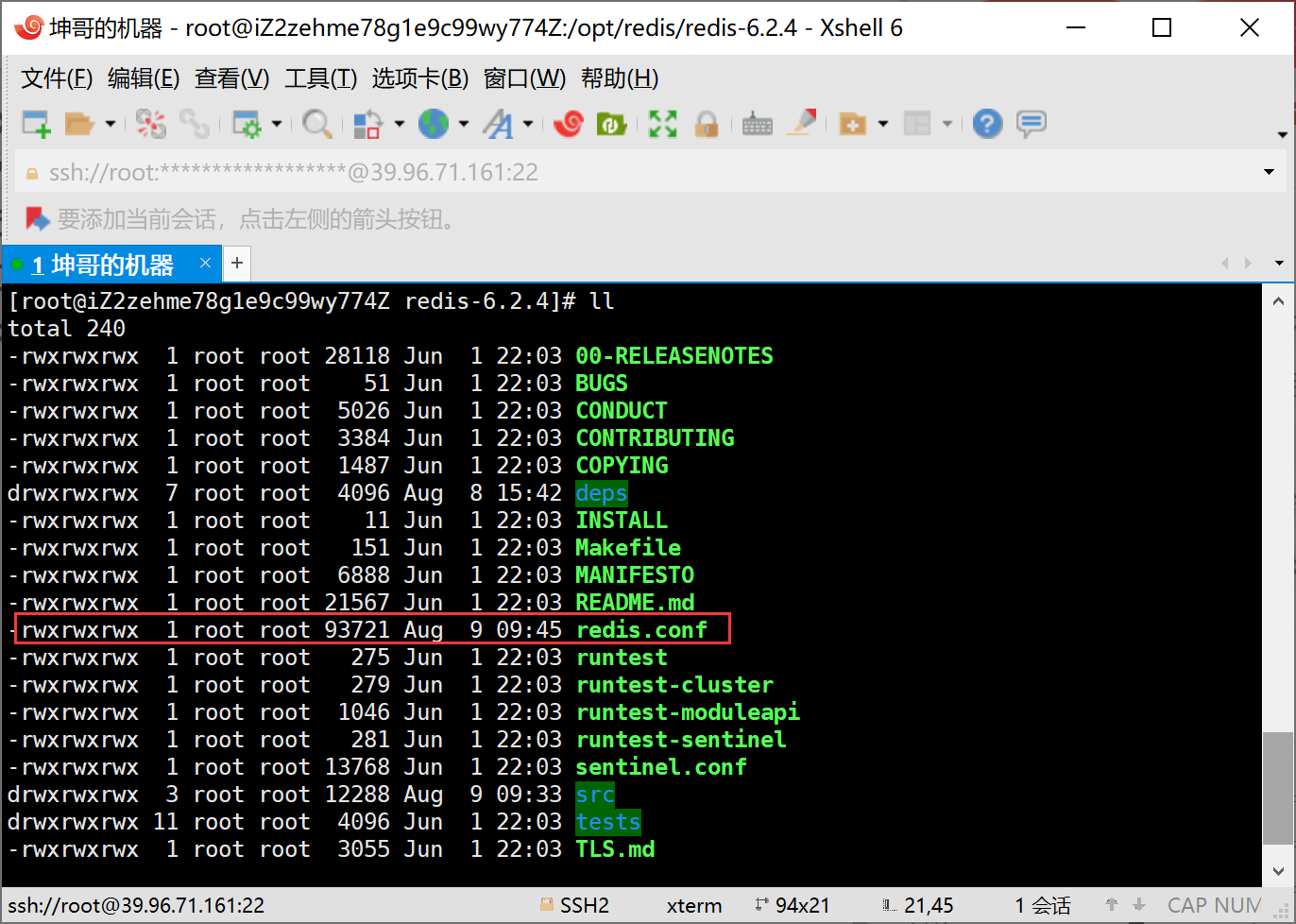This screenshot has height=924, width=1296.
Task: Open the 选项卡(B) menu
Action: coord(420,78)
